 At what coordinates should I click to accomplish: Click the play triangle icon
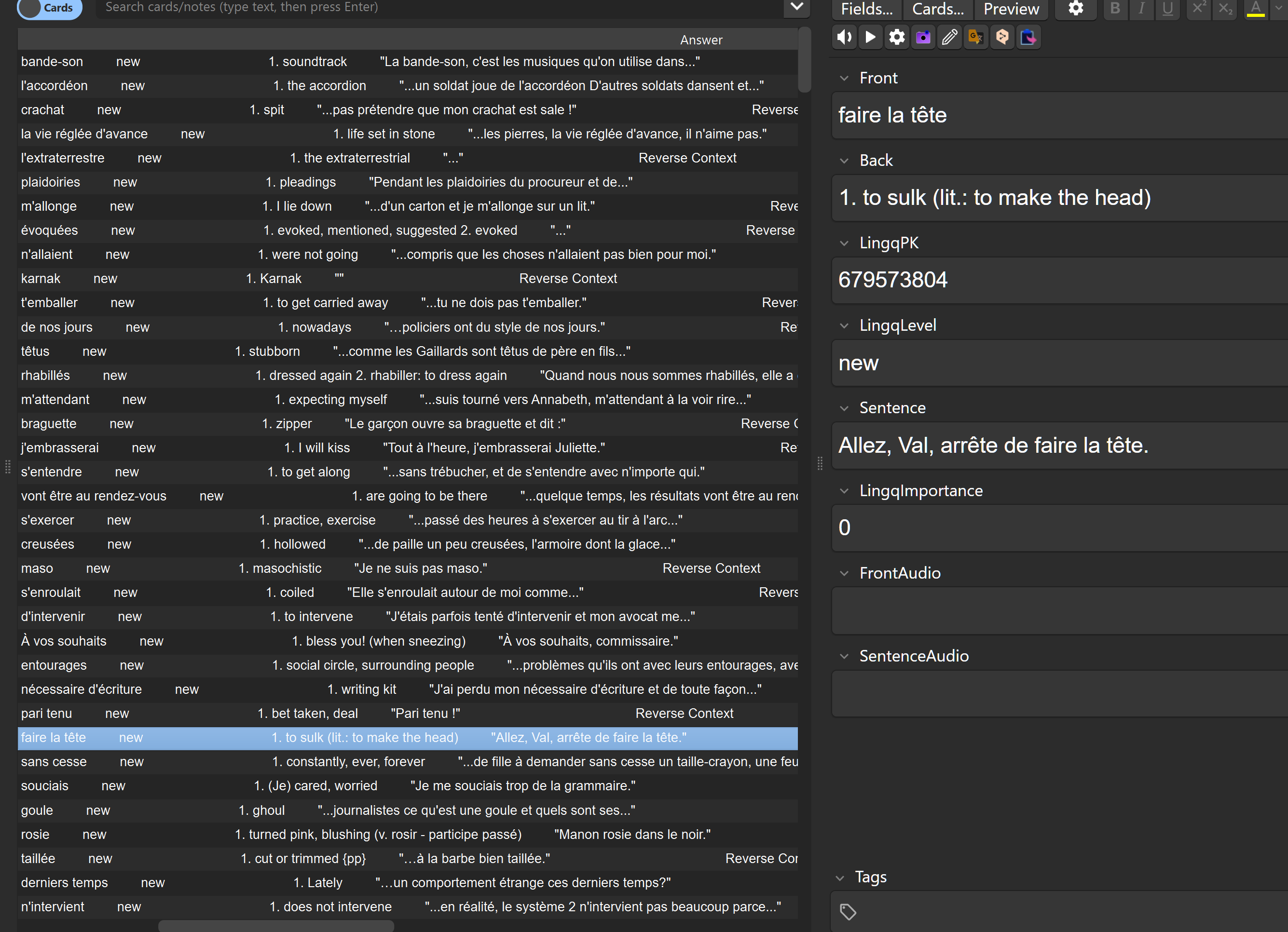(870, 38)
